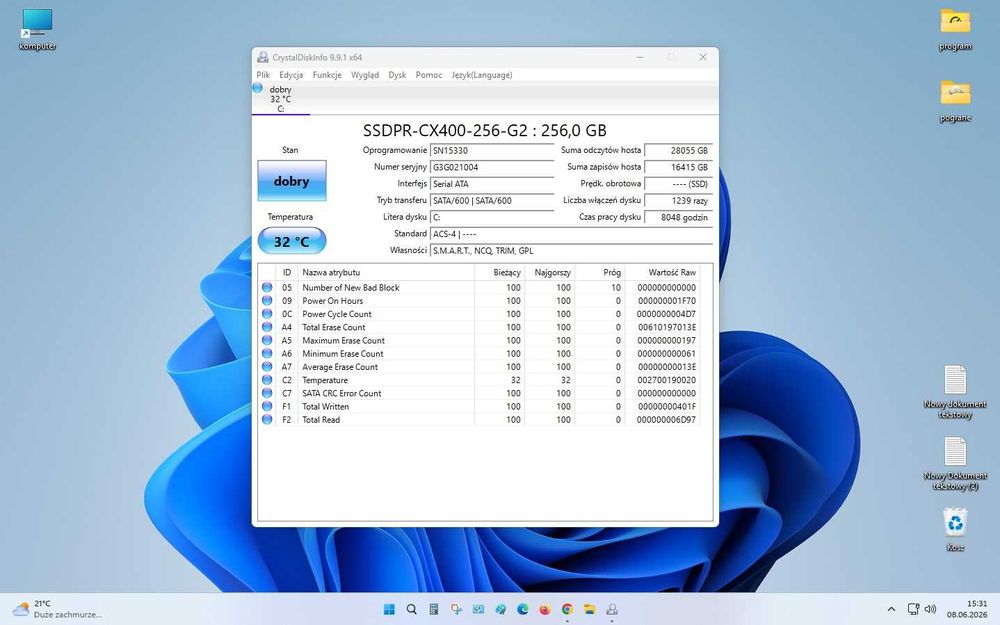The image size is (1000, 625).
Task: Open the Funkcje menu
Action: (x=327, y=75)
